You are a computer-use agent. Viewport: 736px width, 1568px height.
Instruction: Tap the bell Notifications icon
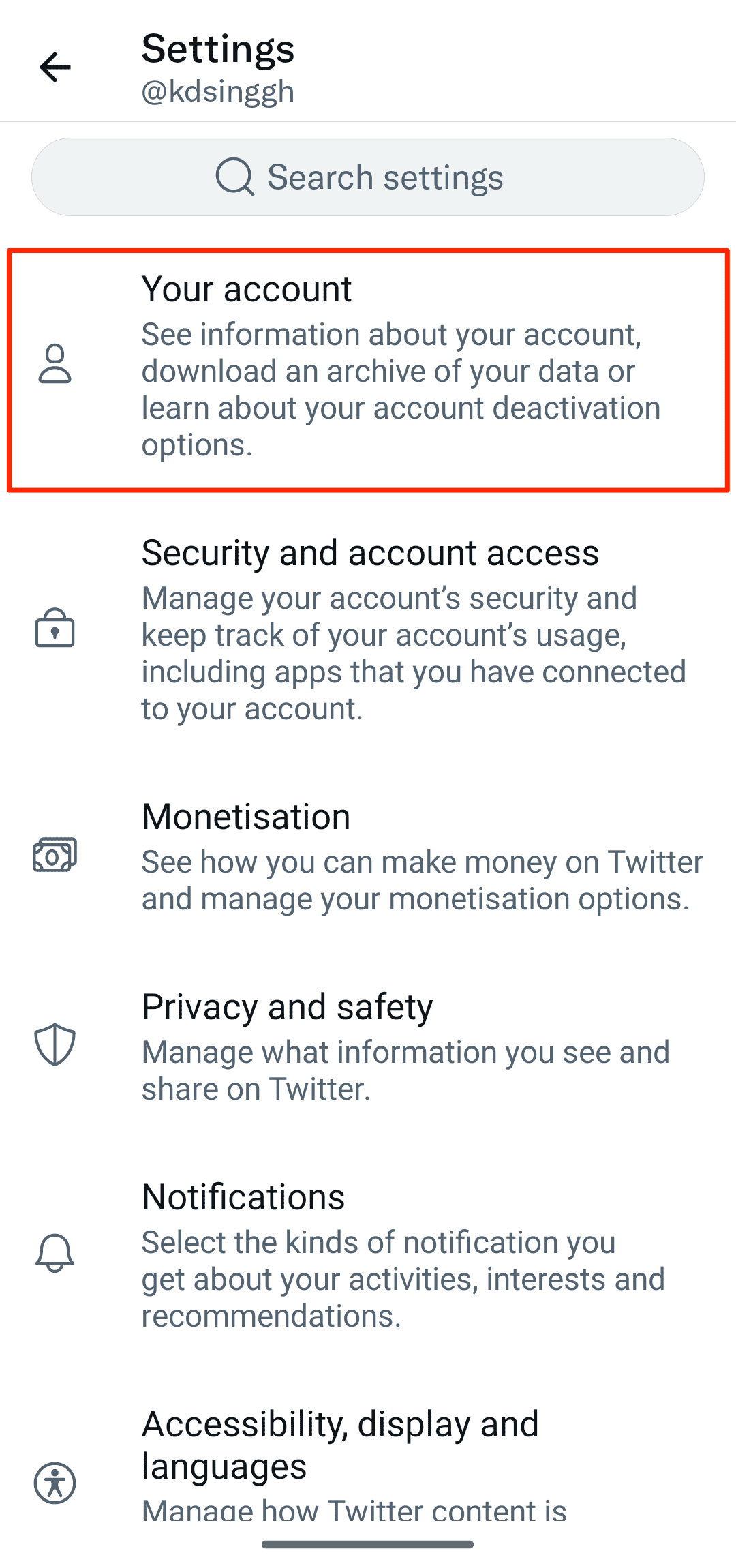point(55,1253)
